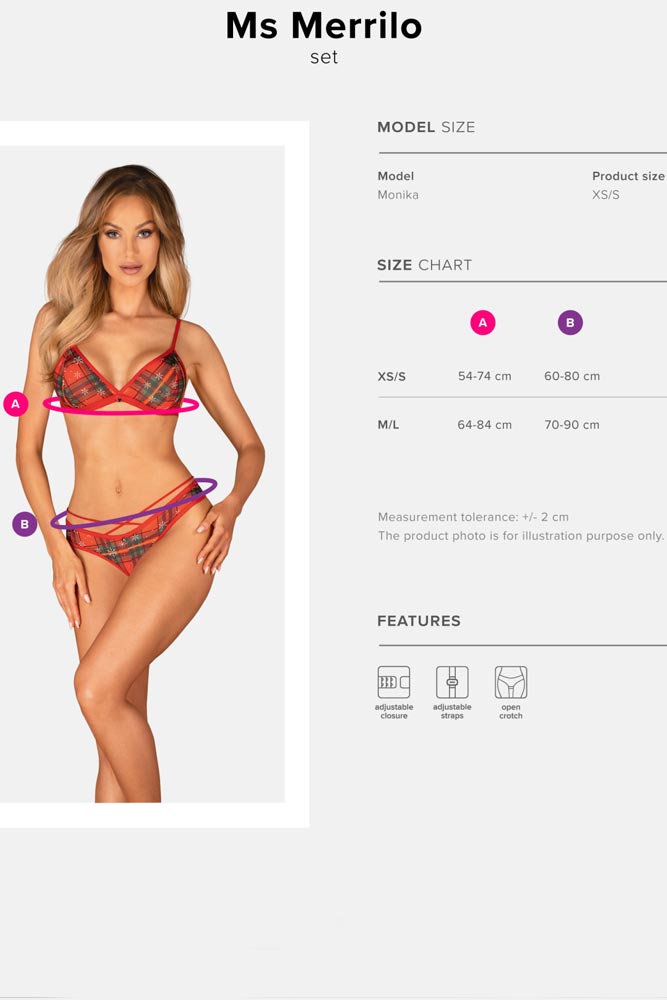Click the adjustable closure feature icon

393,682
